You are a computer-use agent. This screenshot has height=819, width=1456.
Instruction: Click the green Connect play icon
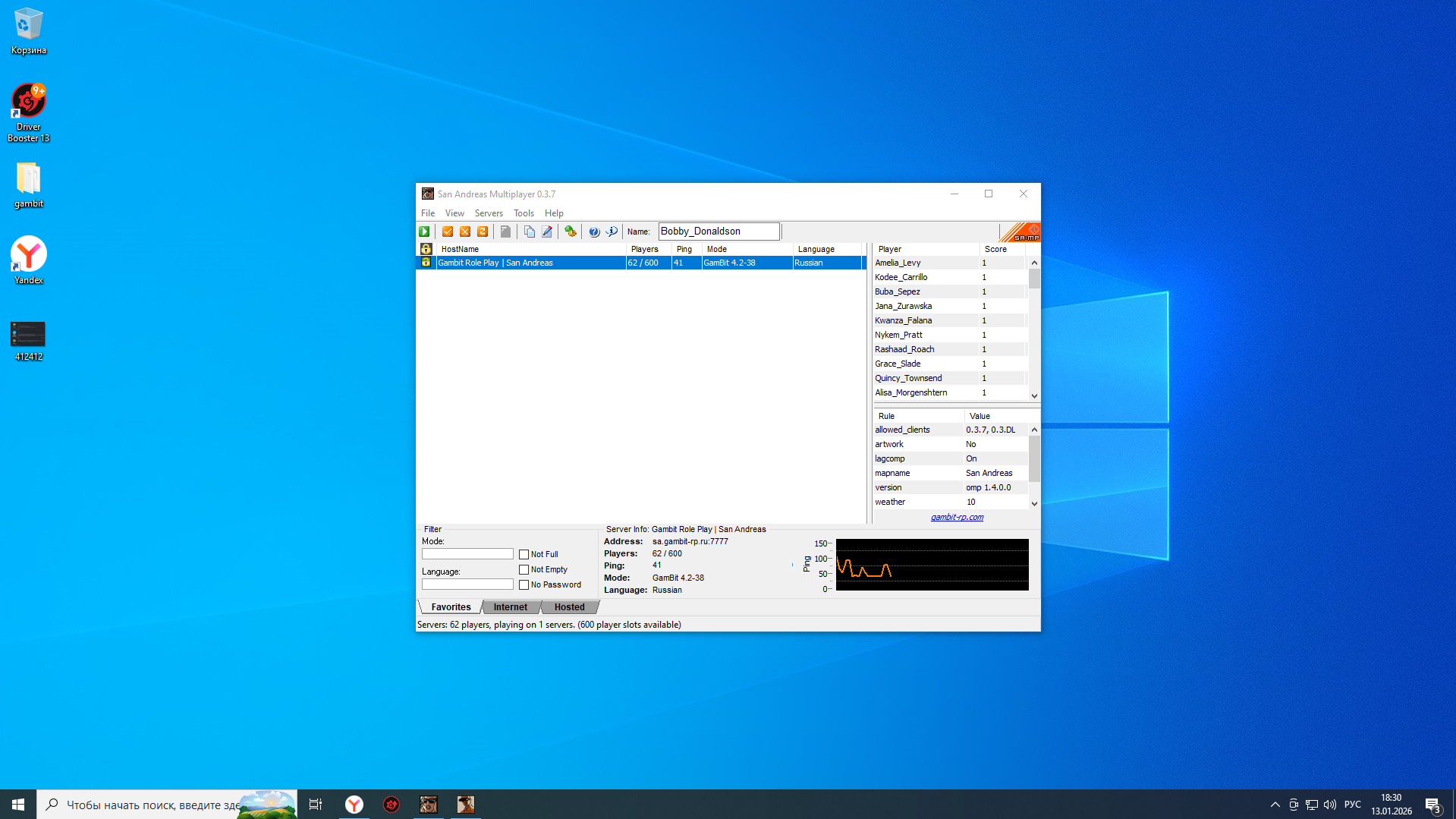424,232
